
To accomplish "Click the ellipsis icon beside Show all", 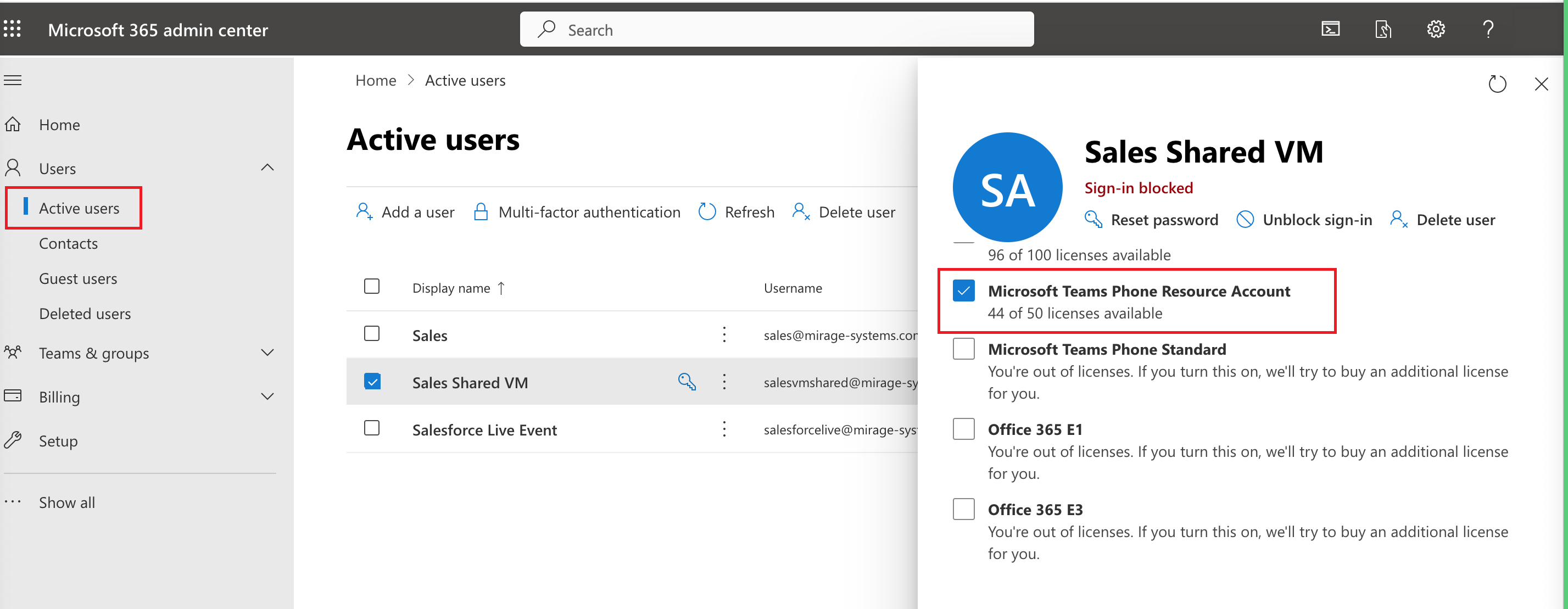I will tap(13, 502).
